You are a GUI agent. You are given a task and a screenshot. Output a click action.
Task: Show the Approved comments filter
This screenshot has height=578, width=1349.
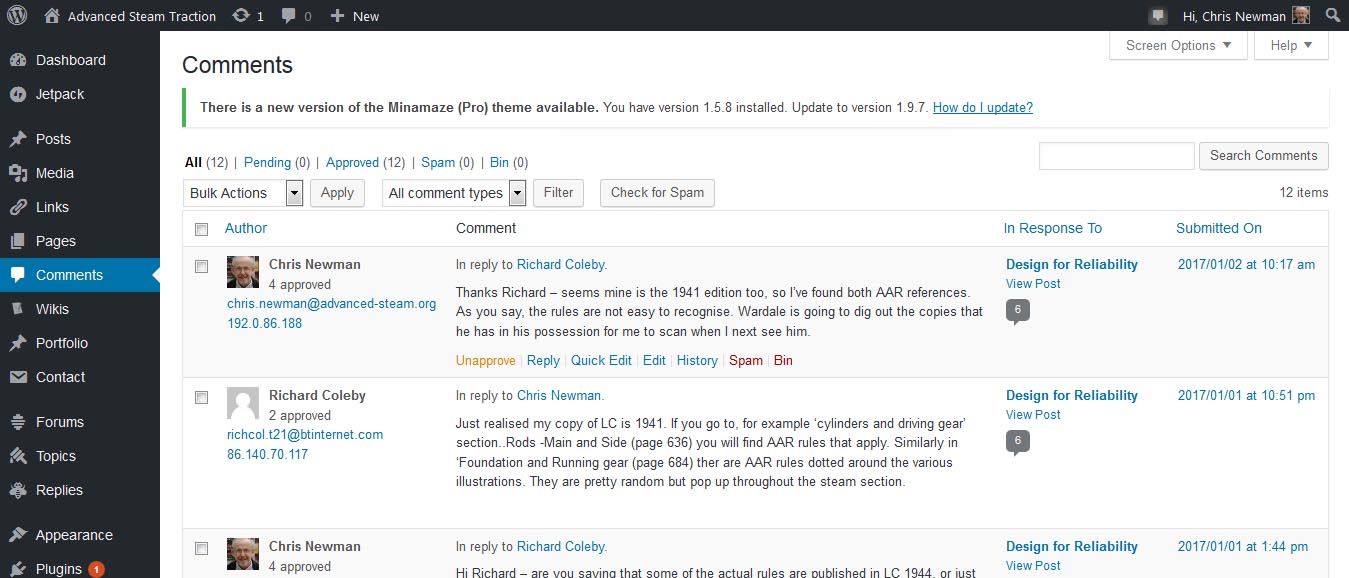pyautogui.click(x=352, y=162)
